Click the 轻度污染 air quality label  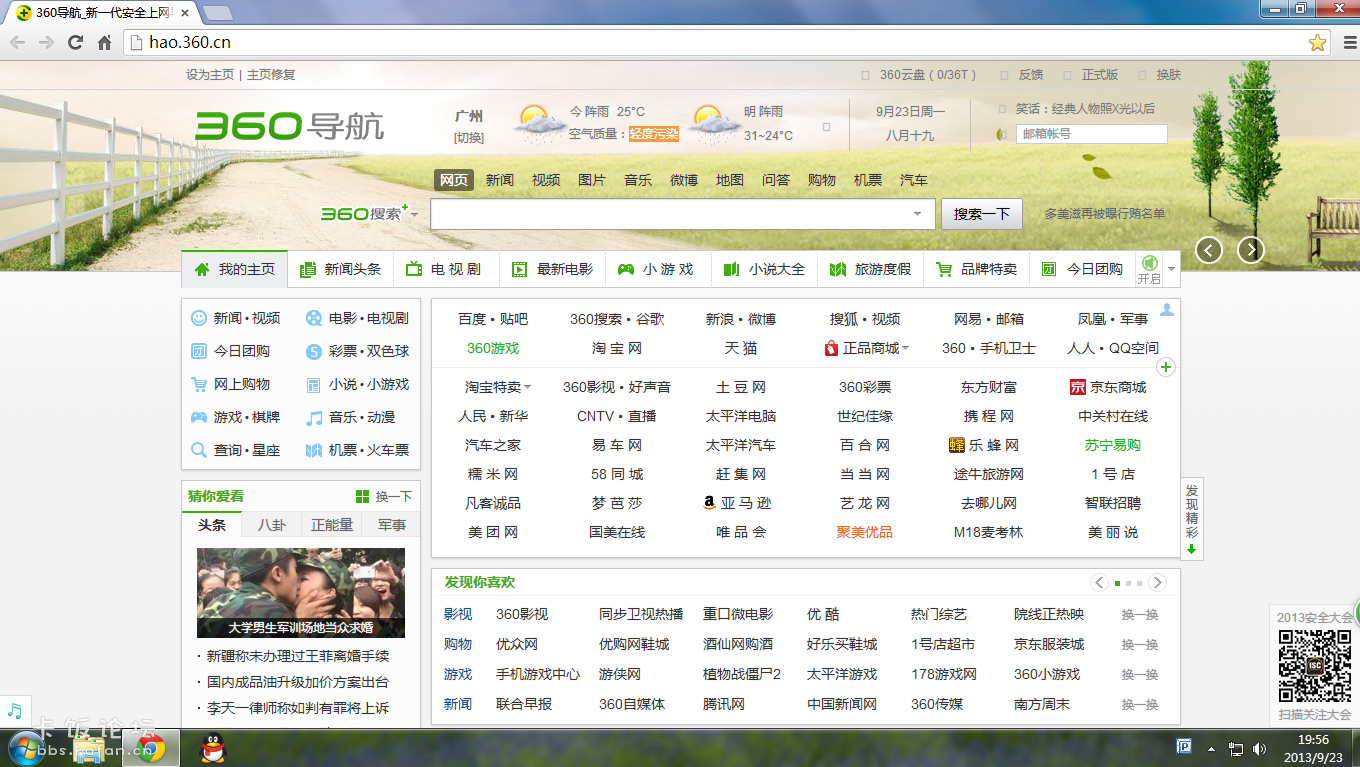654,134
